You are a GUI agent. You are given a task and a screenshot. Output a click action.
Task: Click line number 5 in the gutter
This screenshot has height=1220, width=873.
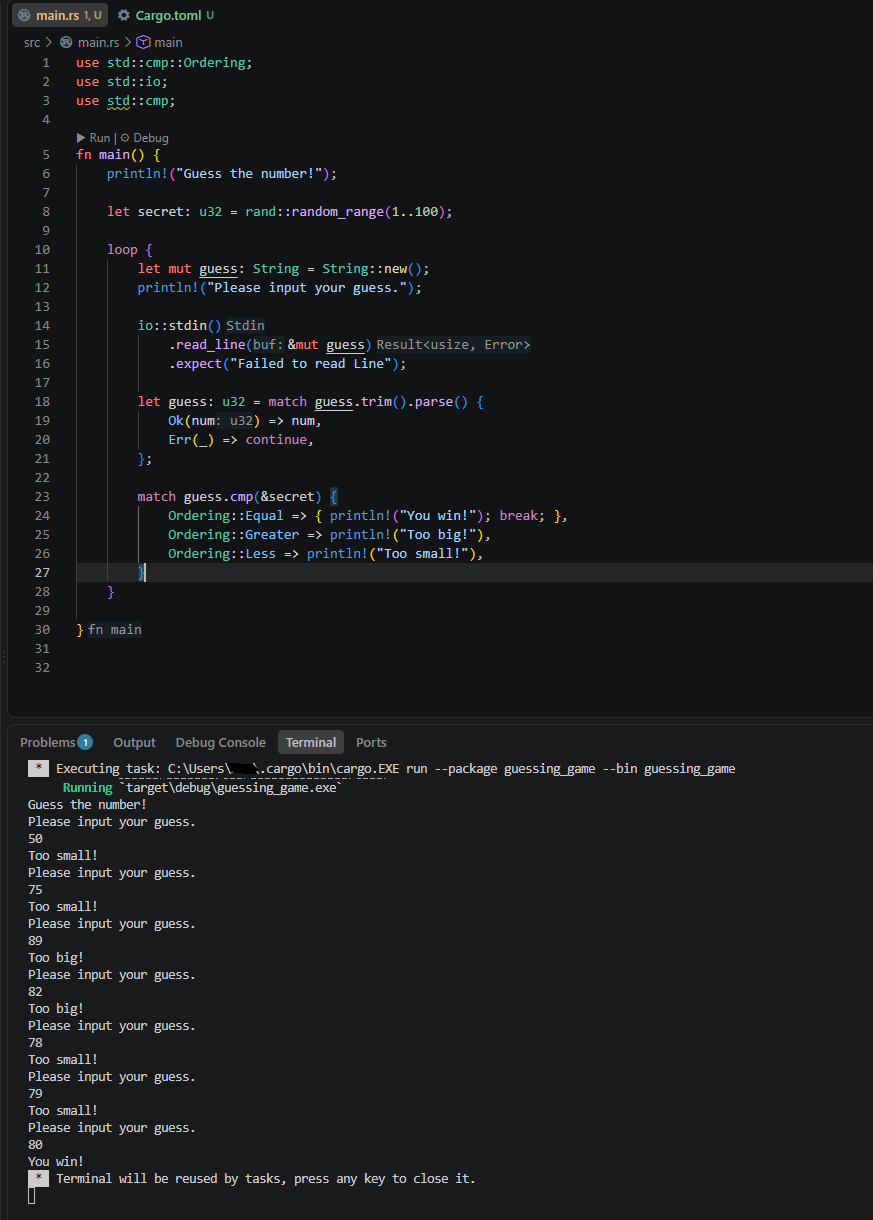(46, 155)
